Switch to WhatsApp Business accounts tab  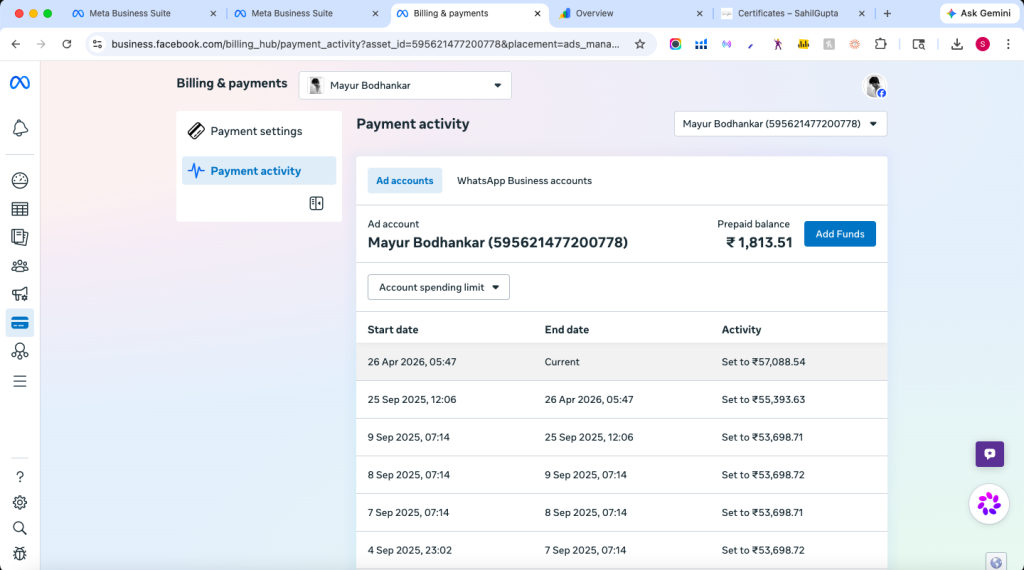[x=524, y=181]
